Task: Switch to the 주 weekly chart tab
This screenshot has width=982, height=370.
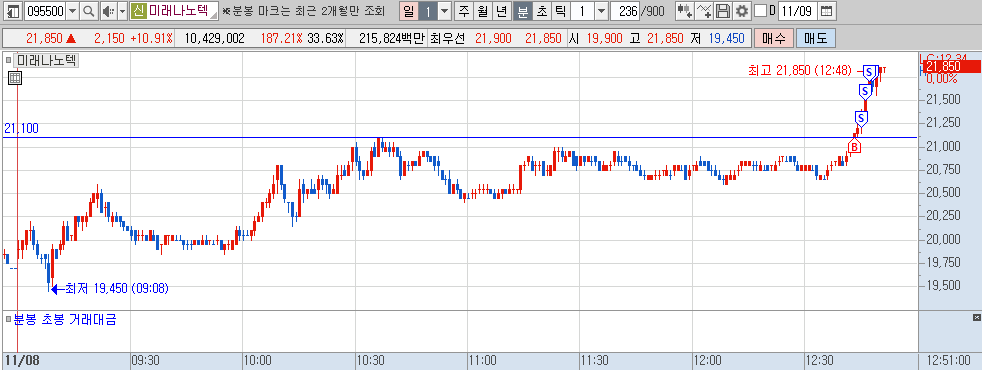Action: [463, 11]
